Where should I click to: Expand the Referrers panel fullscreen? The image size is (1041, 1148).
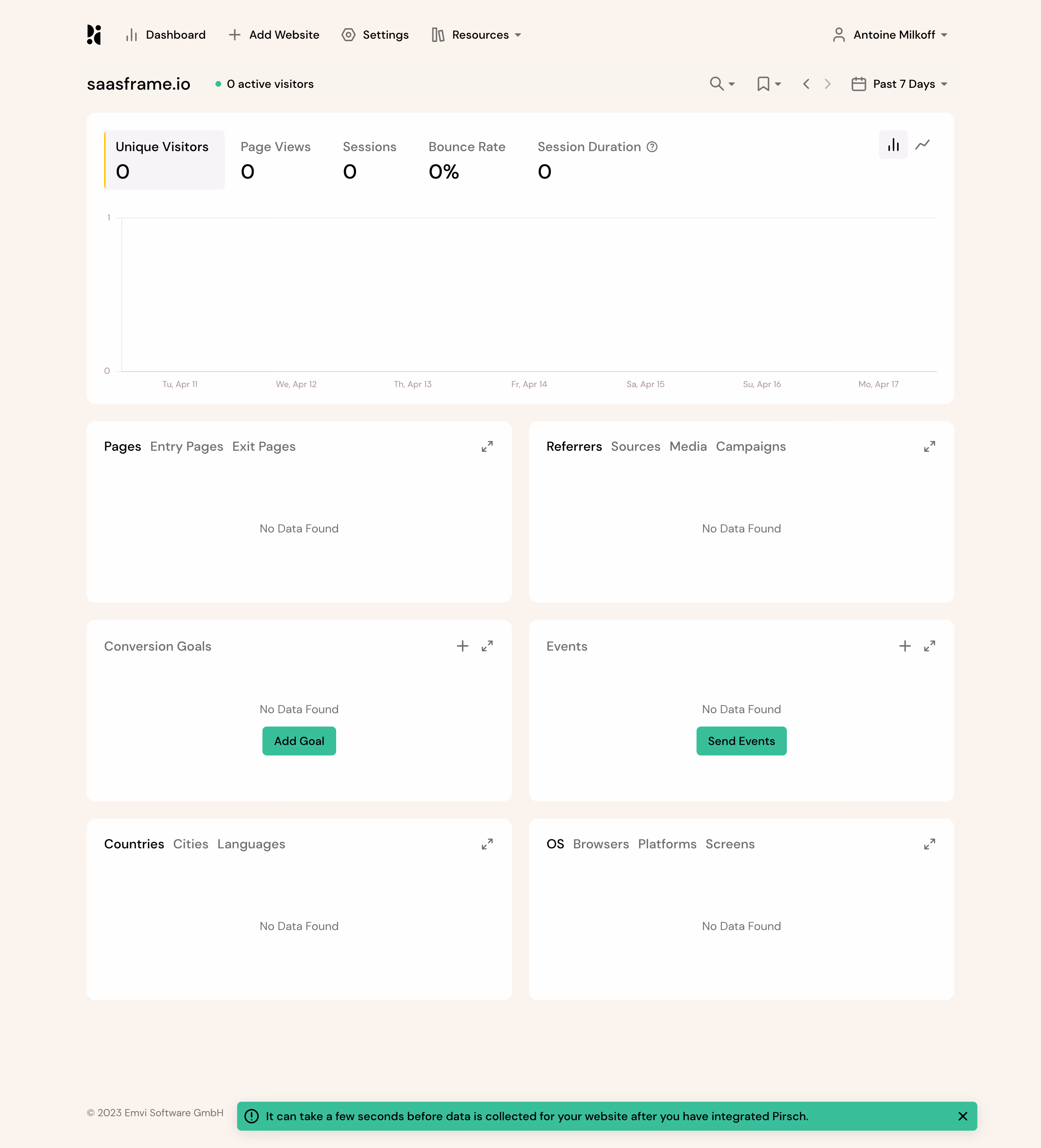point(929,446)
